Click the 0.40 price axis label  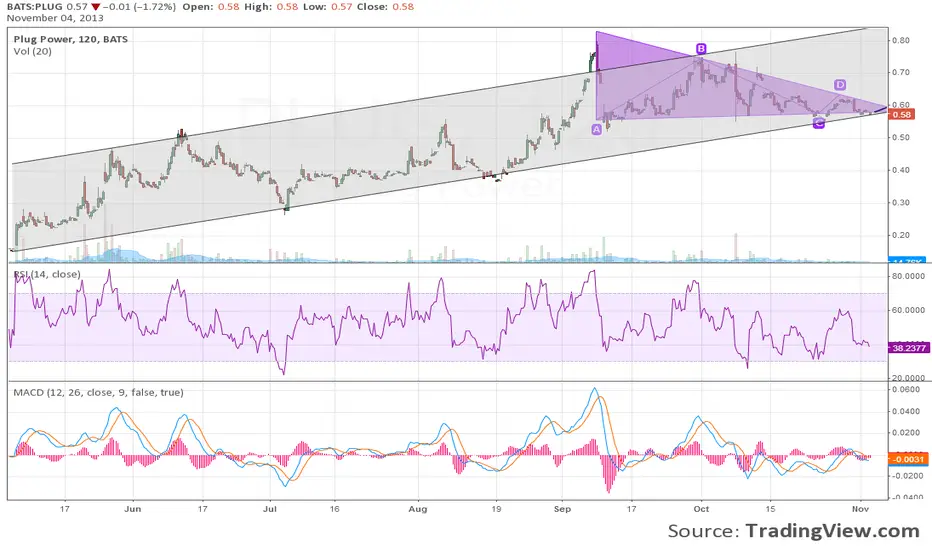[x=900, y=170]
